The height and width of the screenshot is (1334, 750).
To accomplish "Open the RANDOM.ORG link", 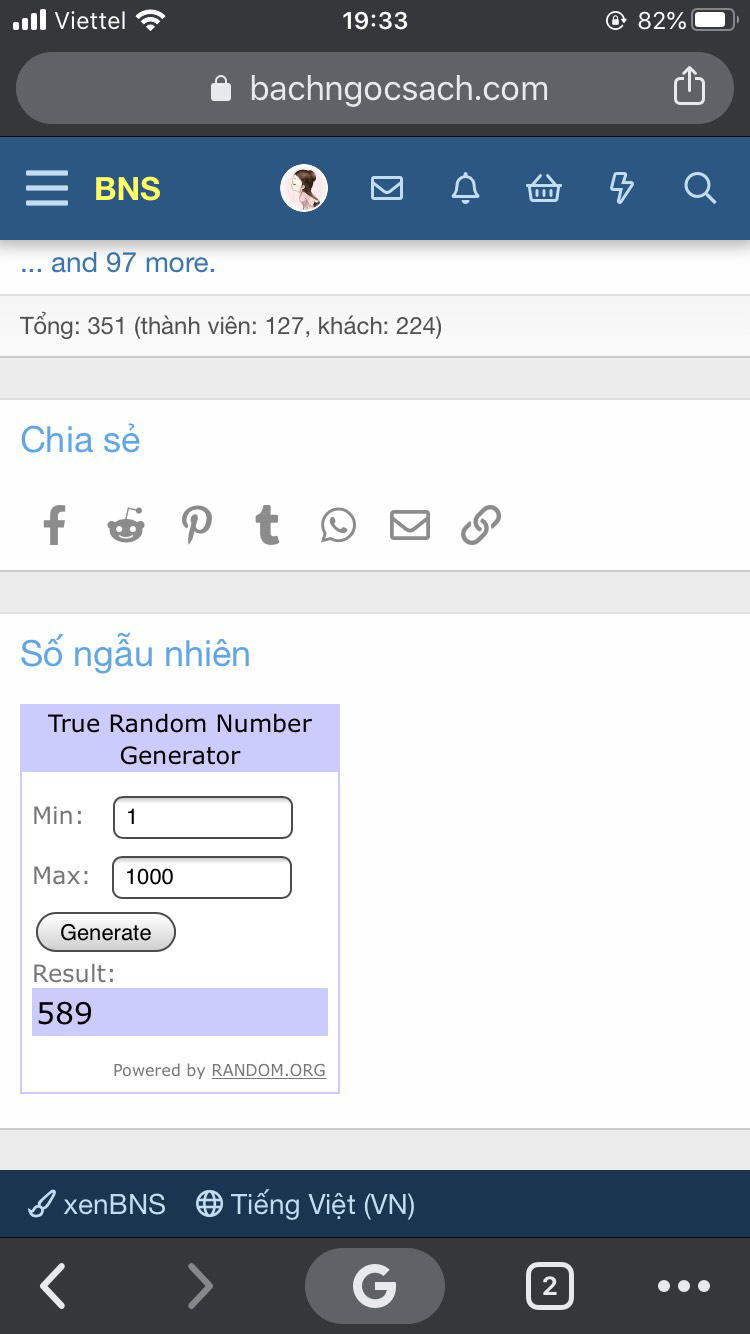I will click(x=268, y=1070).
